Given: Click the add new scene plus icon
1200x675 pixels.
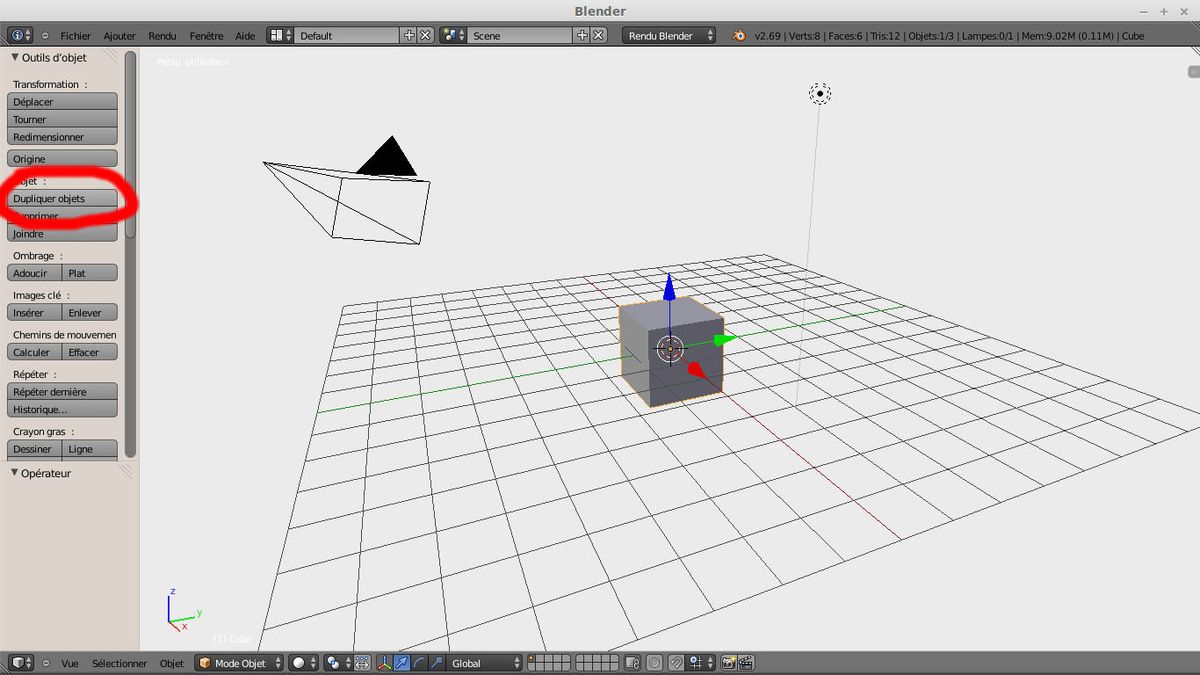Looking at the screenshot, I should click(x=582, y=35).
